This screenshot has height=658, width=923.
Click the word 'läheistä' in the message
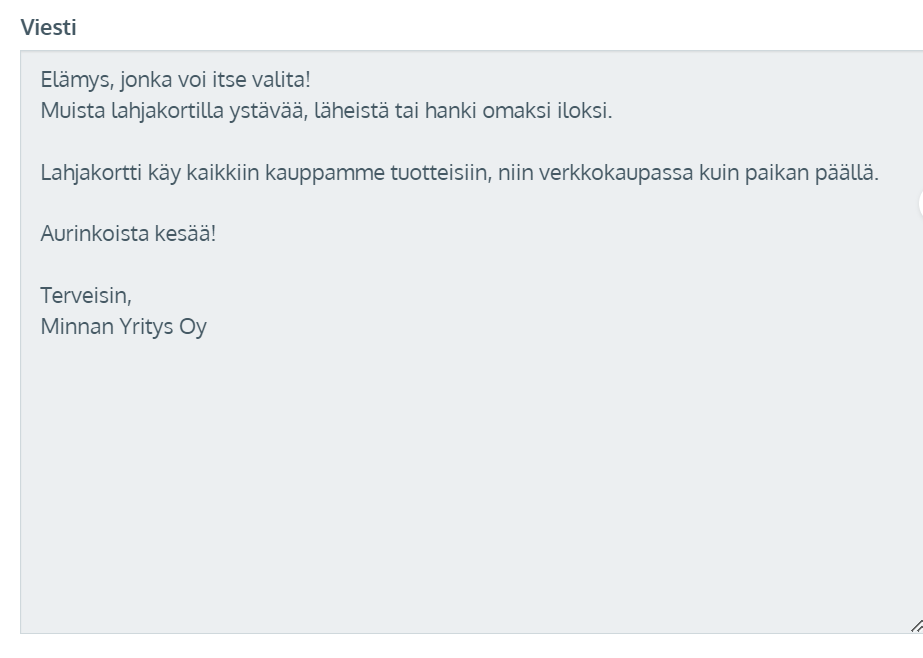click(351, 111)
